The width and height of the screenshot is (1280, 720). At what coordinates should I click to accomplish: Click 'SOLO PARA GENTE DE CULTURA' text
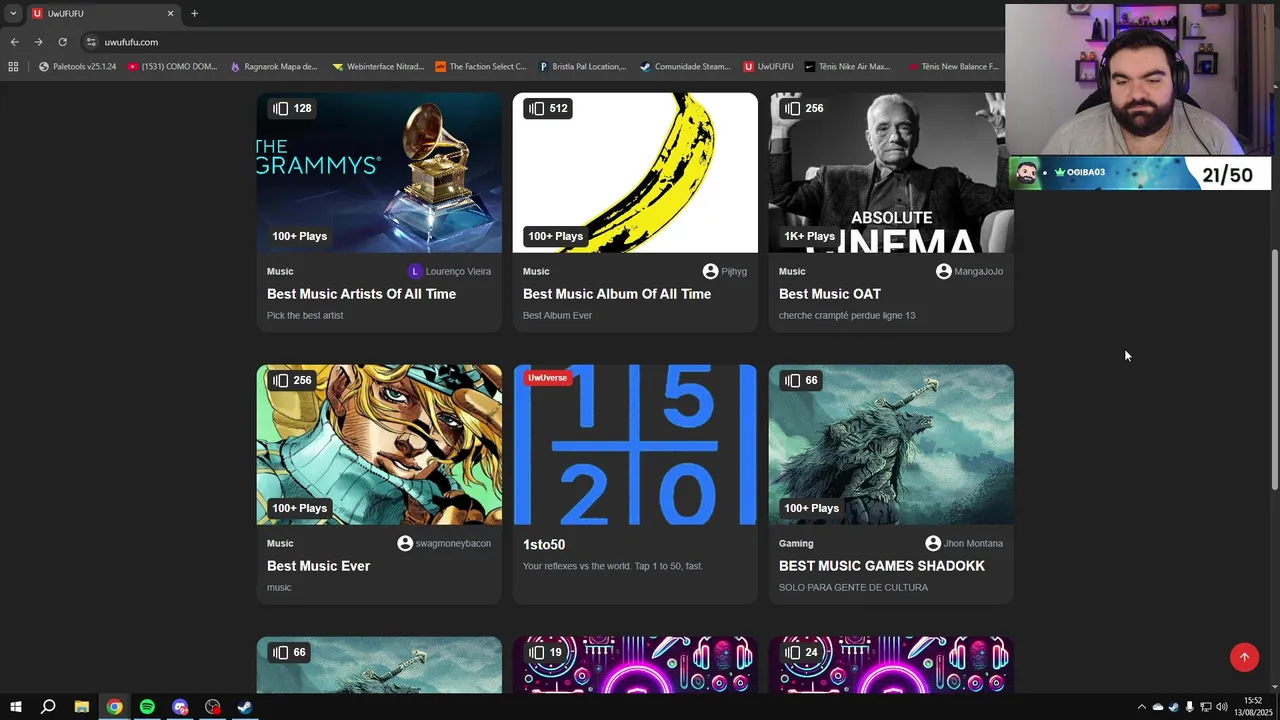[x=853, y=587]
